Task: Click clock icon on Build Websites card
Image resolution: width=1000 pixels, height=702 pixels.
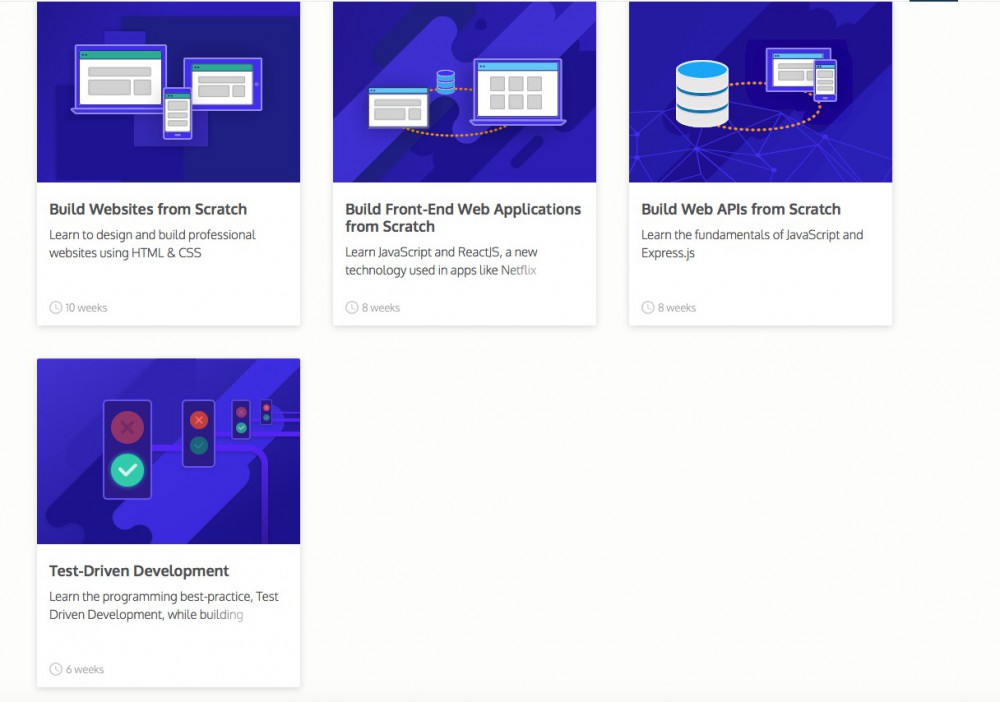Action: (x=56, y=308)
